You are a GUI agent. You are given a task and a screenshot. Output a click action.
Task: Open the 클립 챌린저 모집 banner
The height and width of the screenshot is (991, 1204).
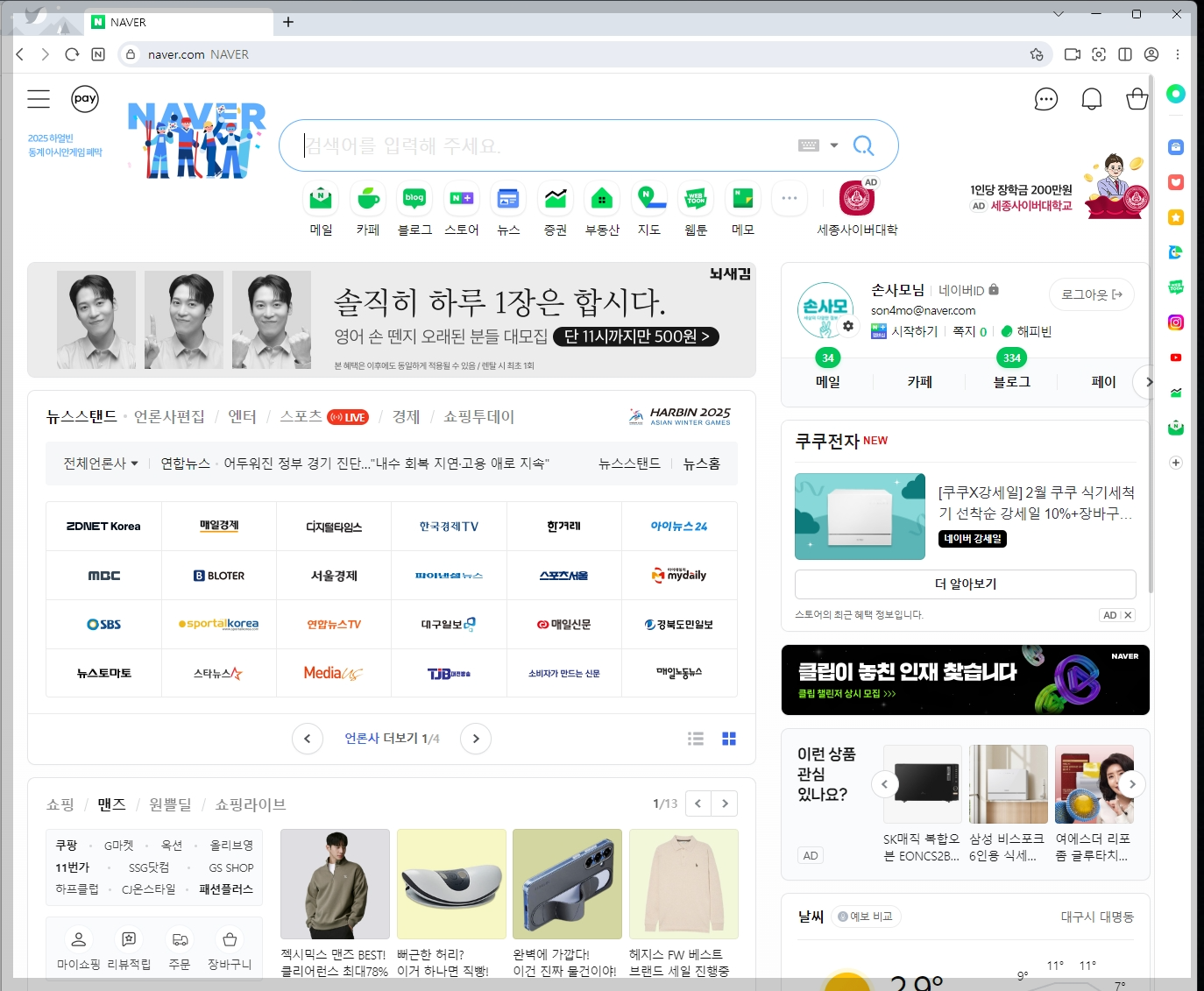(965, 680)
